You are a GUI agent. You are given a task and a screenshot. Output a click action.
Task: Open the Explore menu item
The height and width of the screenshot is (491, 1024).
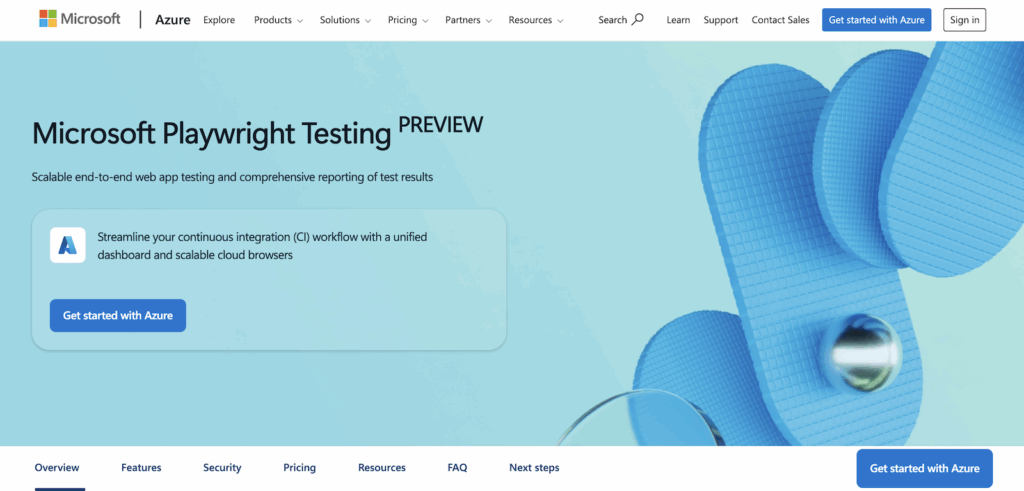(219, 20)
